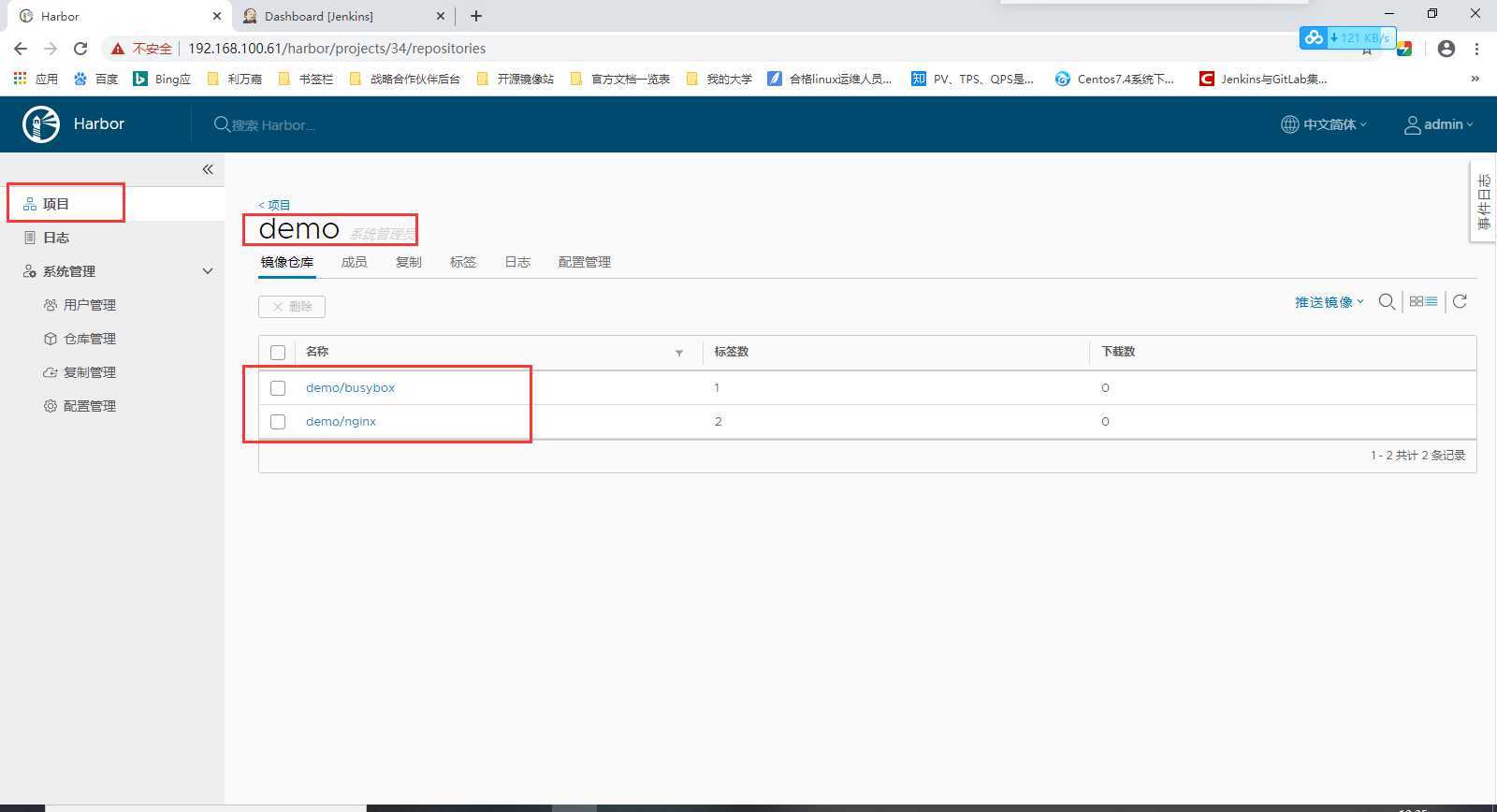Sort by the 名称 column header

[317, 352]
